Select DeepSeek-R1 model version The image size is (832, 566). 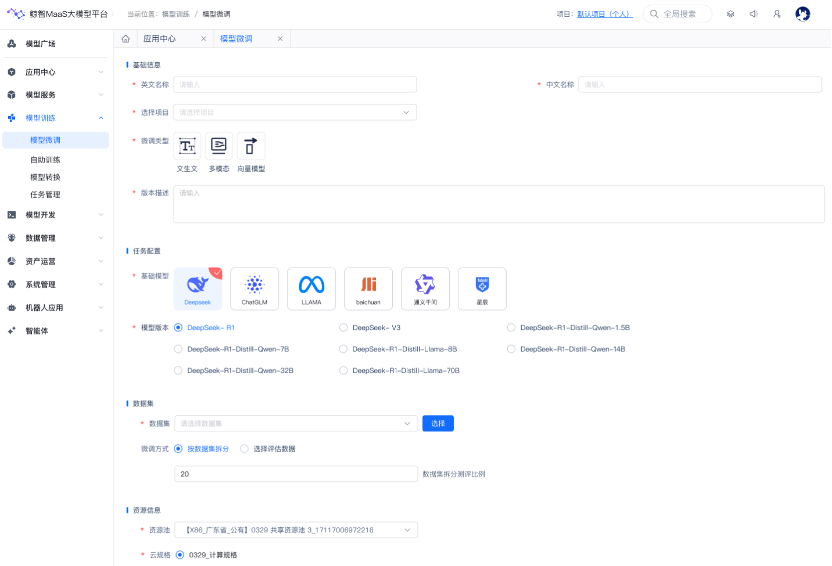pos(178,328)
